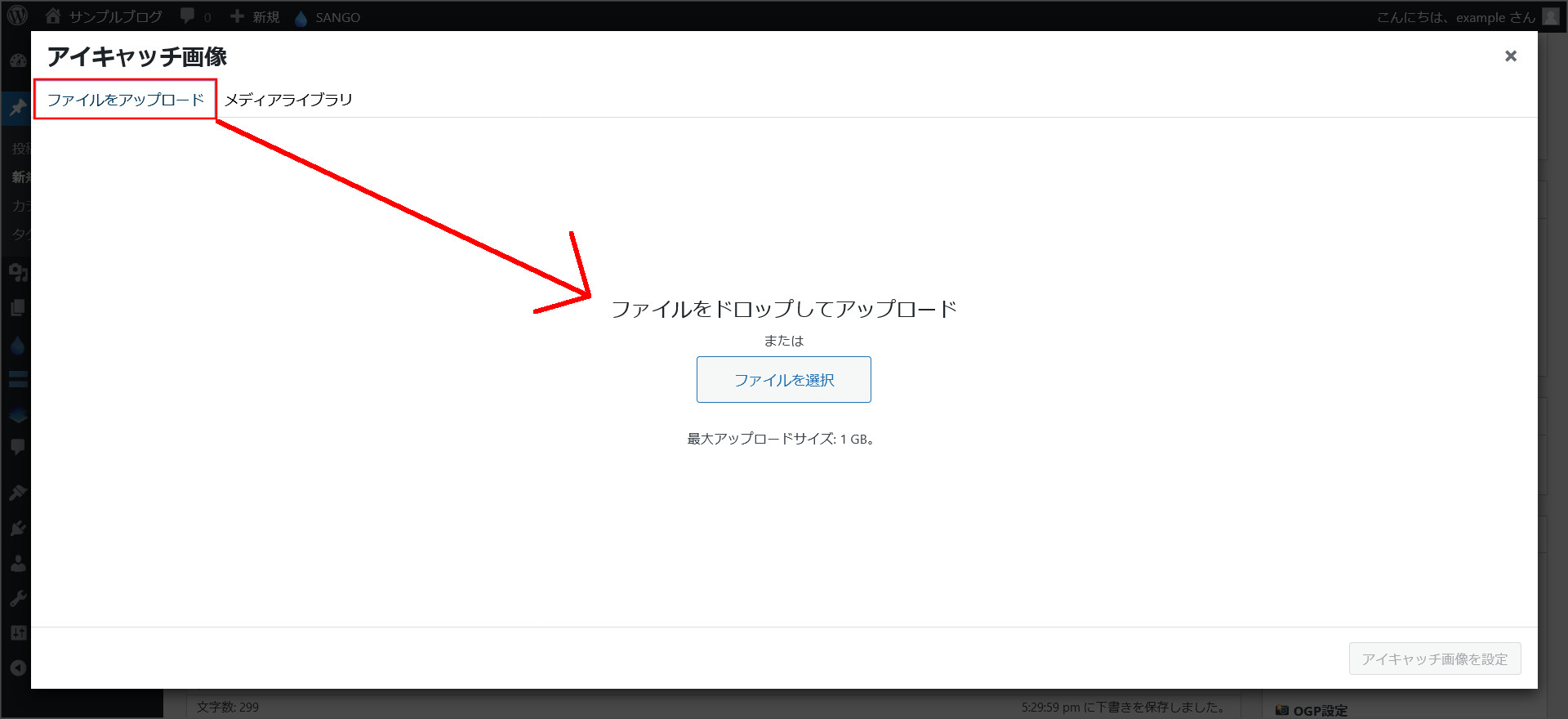Click the Dashboard gauge icon in sidebar
The image size is (1568, 719).
(17, 61)
